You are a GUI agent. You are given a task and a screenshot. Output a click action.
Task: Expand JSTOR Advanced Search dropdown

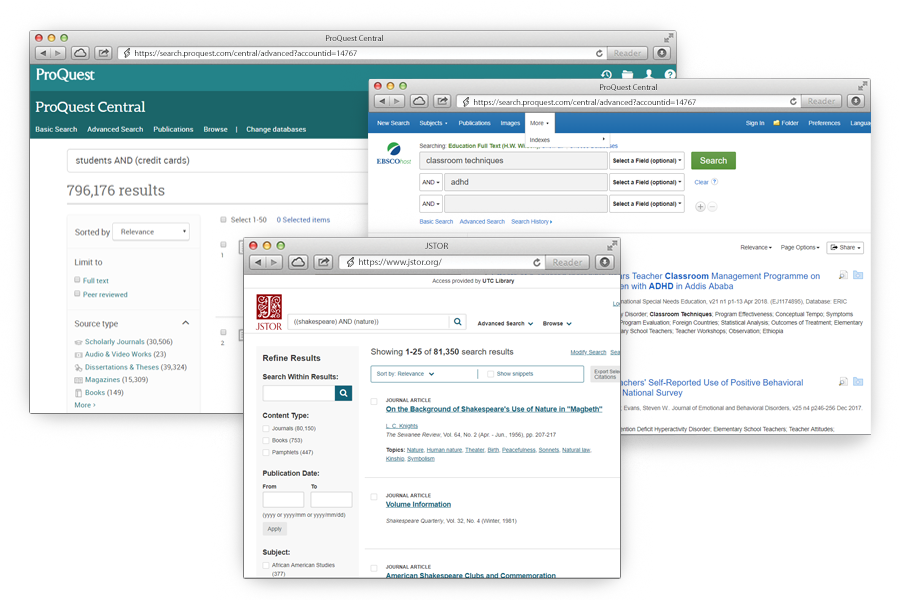click(x=505, y=324)
